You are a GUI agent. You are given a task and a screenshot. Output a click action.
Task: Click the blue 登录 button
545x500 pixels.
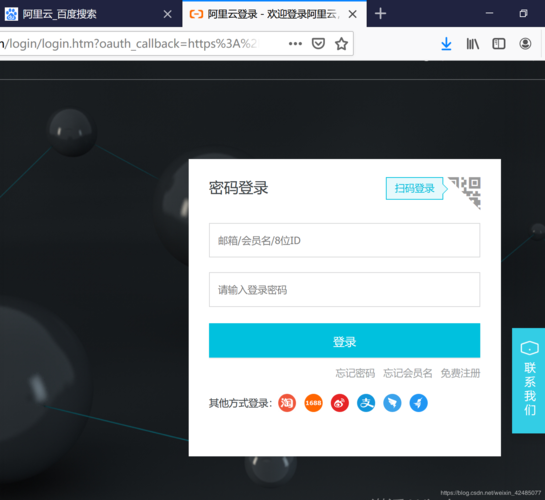[344, 341]
